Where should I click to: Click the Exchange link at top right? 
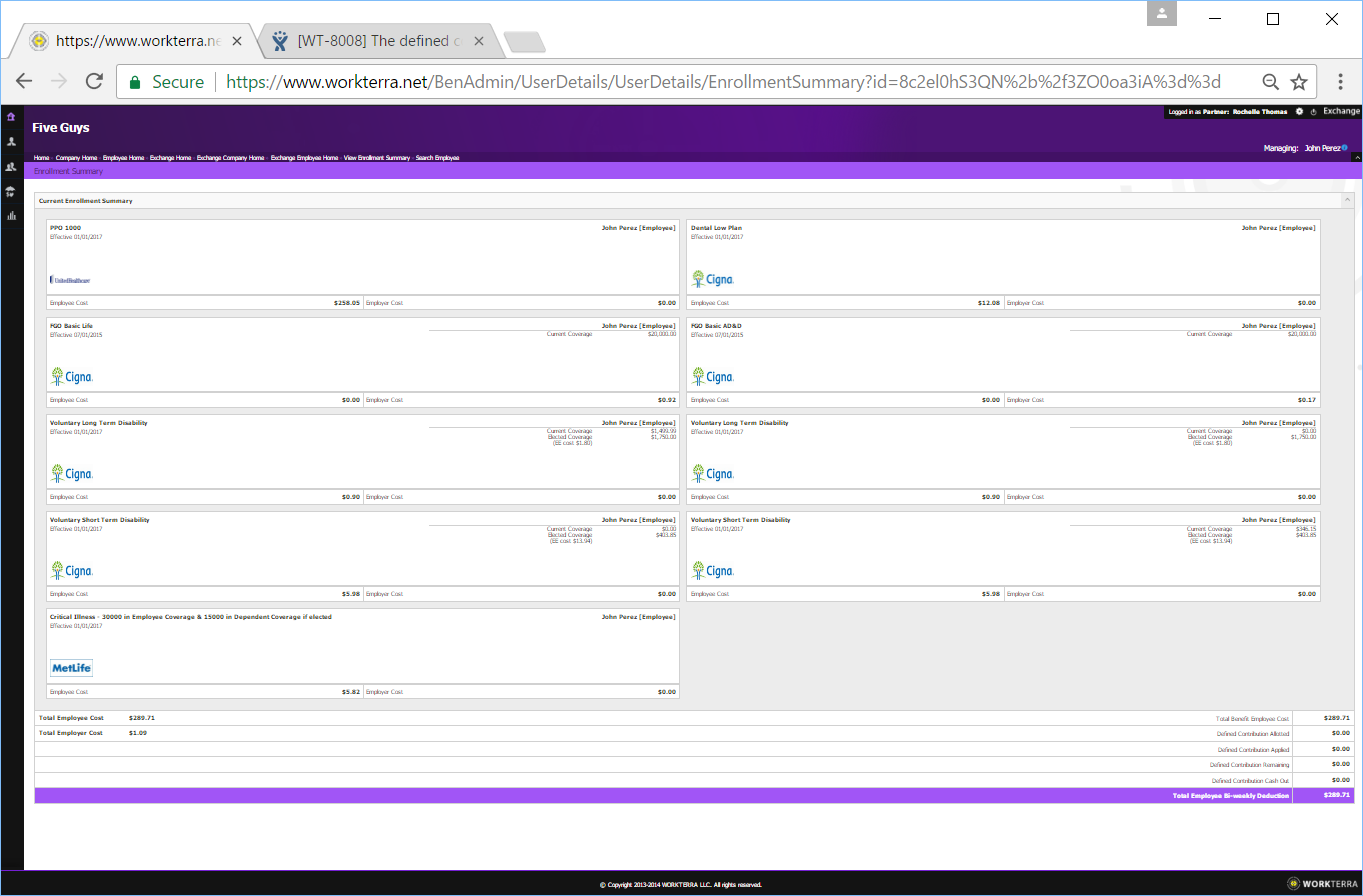pyautogui.click(x=1341, y=111)
